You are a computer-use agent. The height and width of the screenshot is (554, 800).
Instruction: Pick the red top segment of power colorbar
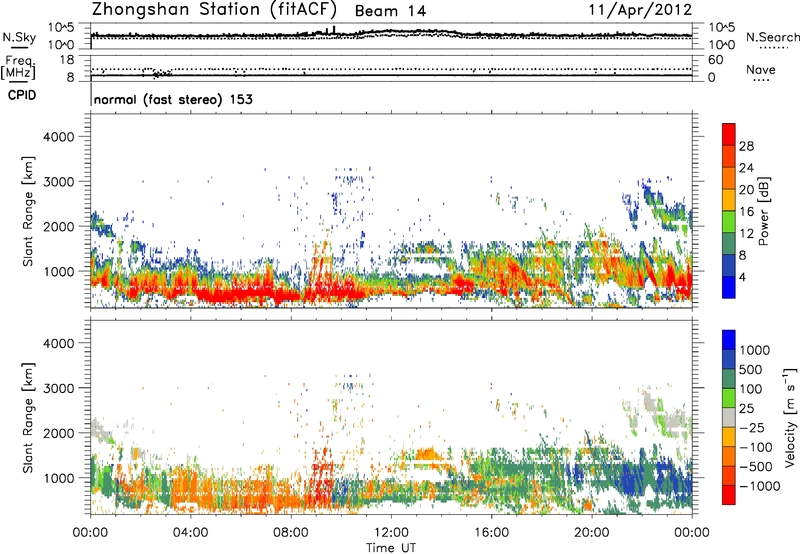tap(729, 135)
